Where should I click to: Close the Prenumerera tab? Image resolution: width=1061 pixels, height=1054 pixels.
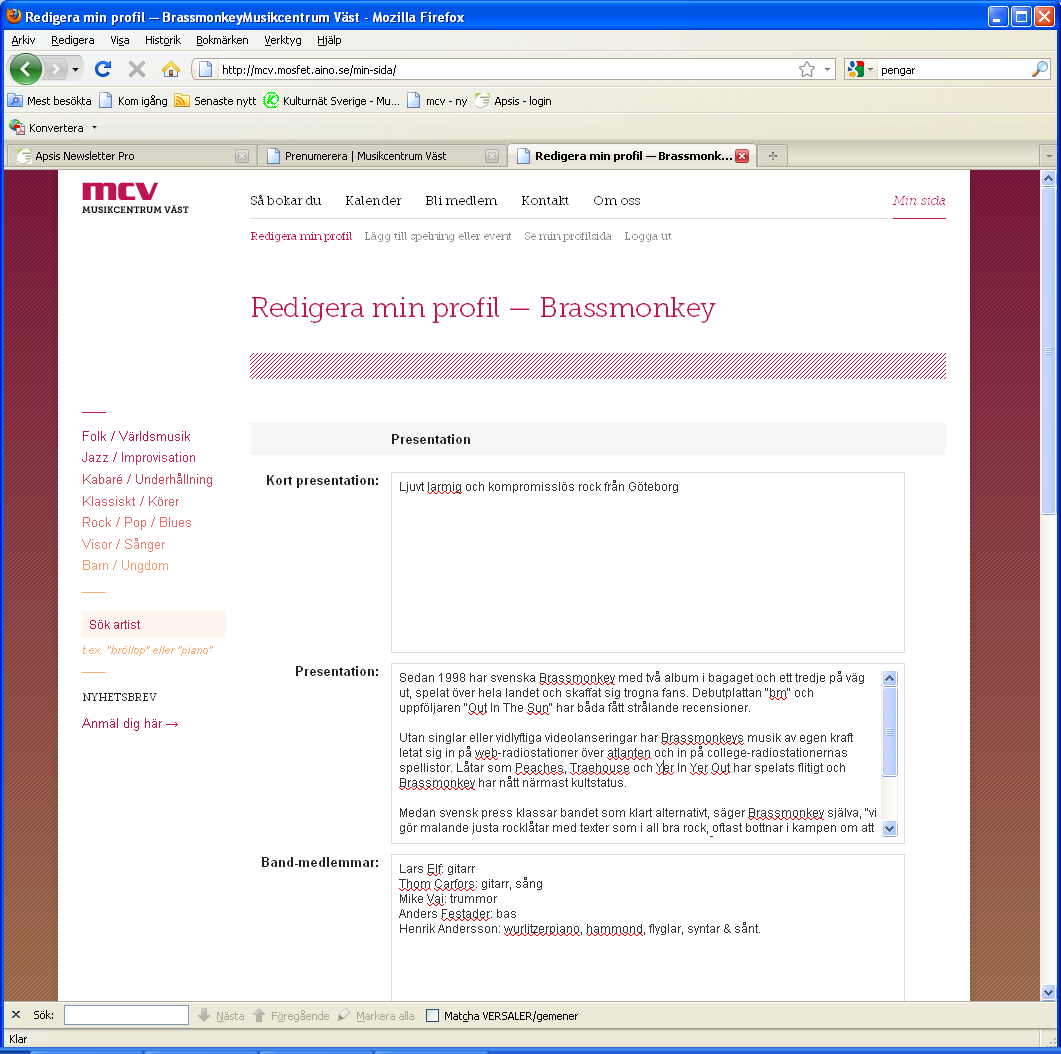click(492, 156)
